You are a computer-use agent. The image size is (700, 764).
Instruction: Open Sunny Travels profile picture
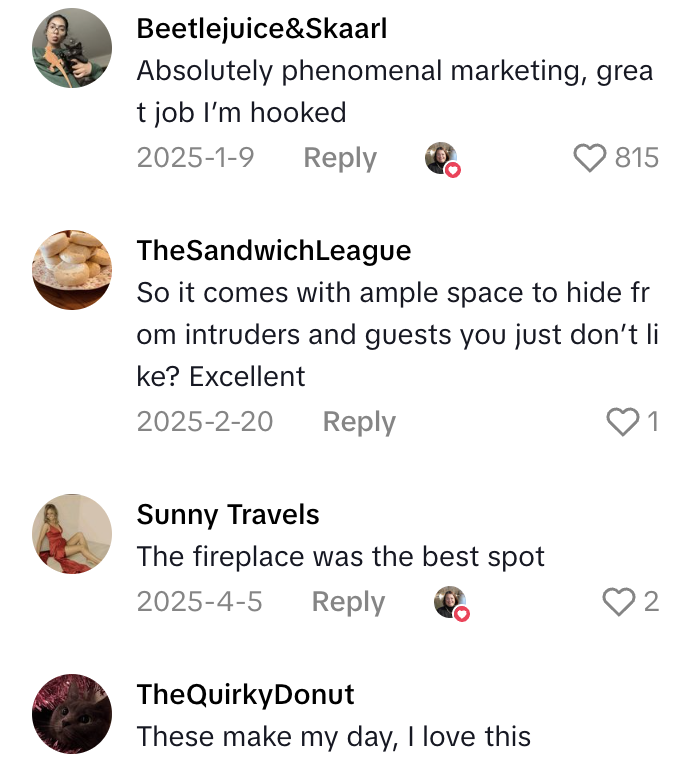point(72,534)
